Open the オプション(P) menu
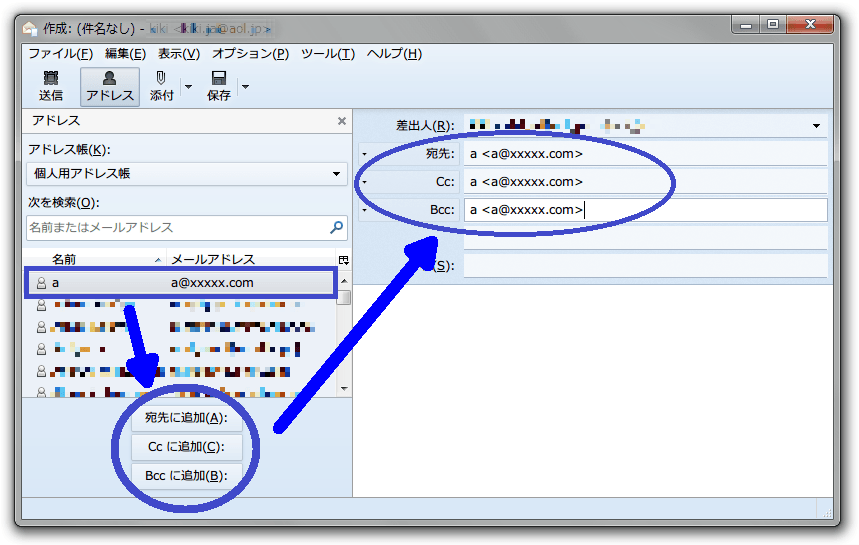Viewport: 859px width, 545px height. pyautogui.click(x=250, y=54)
